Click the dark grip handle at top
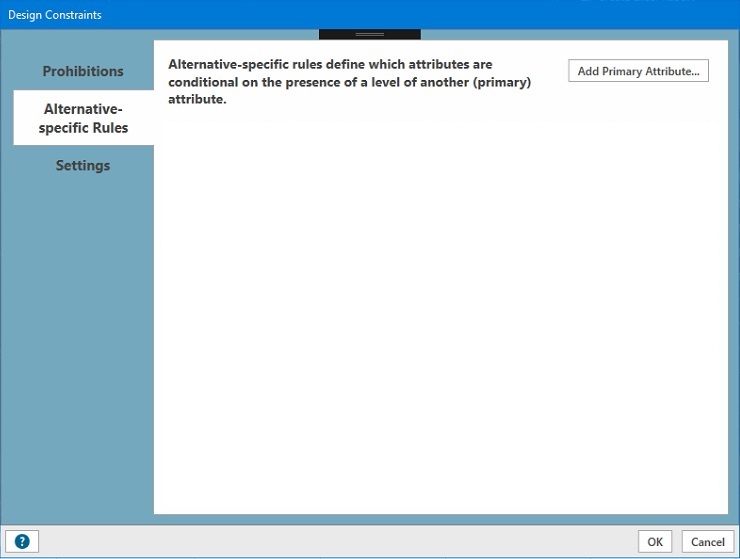This screenshot has width=740, height=559. (x=370, y=34)
